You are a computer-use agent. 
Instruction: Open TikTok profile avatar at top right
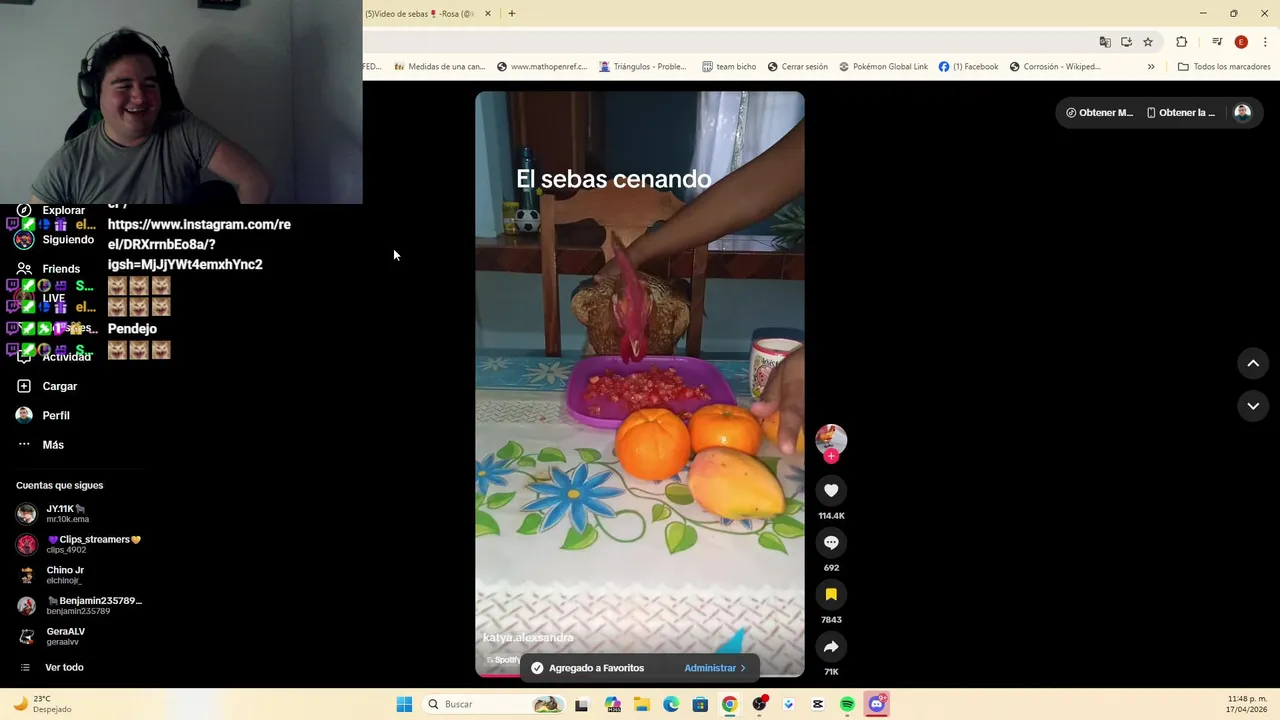click(1242, 113)
